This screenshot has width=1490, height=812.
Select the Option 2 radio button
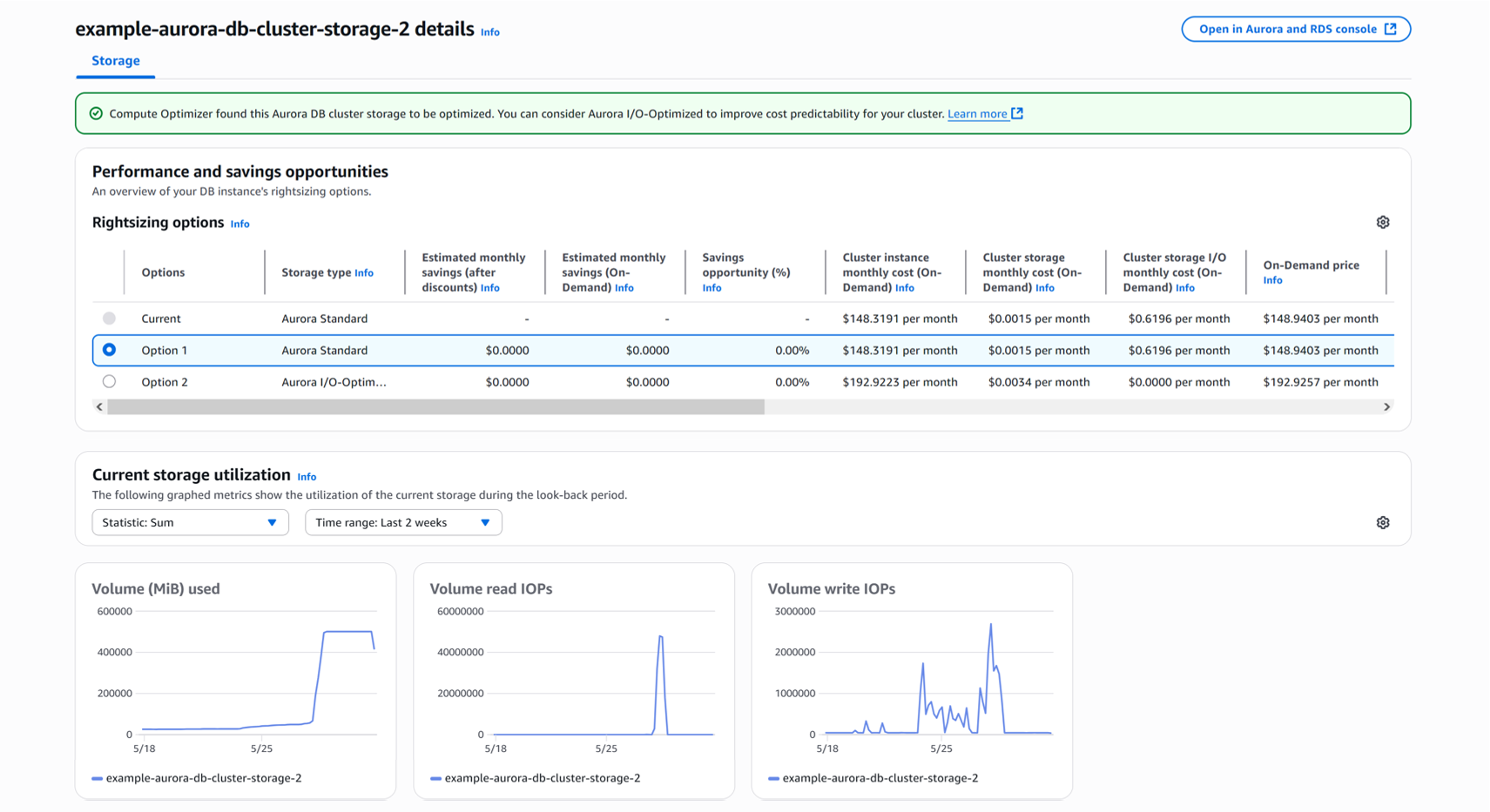click(x=109, y=381)
